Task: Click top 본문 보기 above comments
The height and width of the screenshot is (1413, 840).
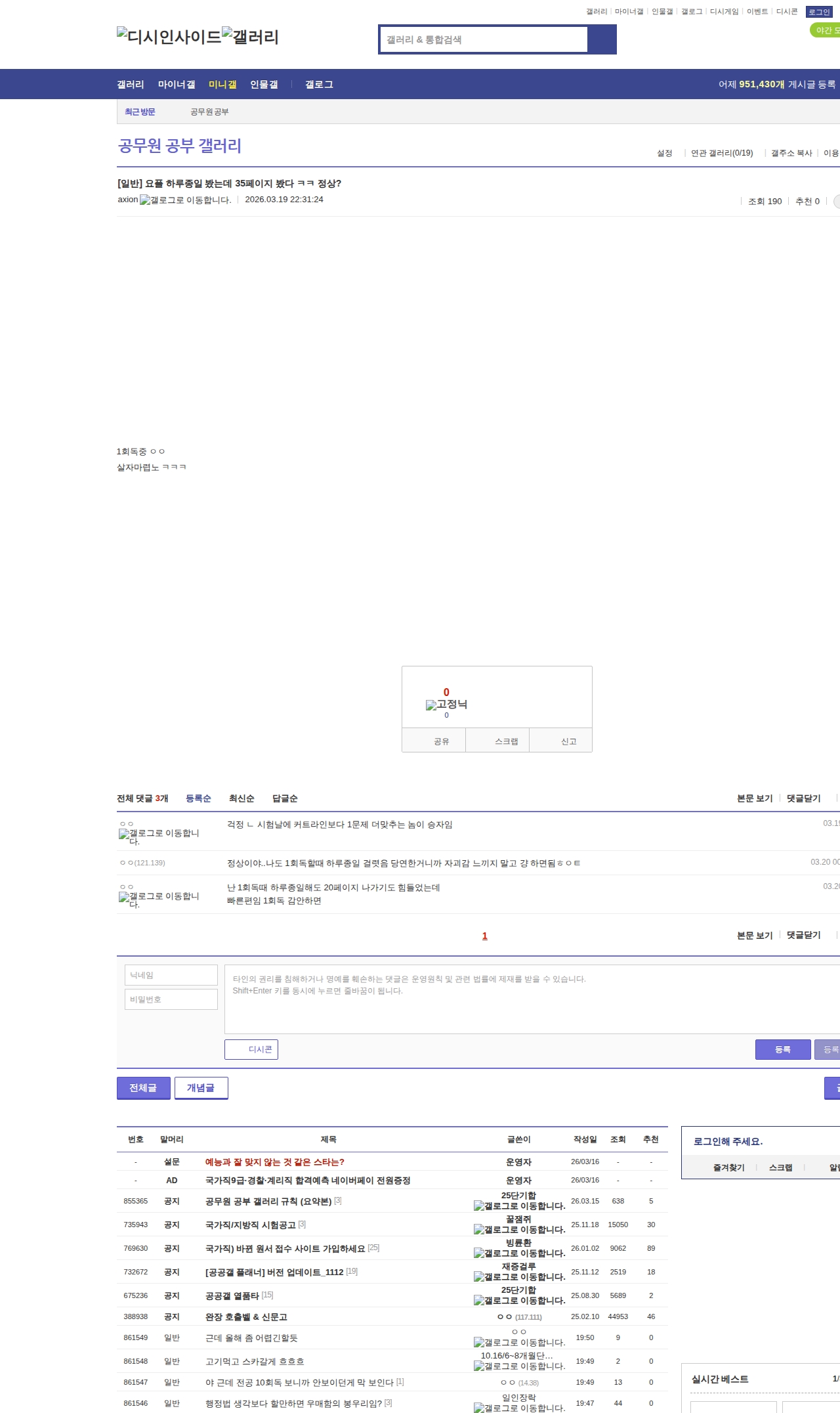Action: (755, 798)
